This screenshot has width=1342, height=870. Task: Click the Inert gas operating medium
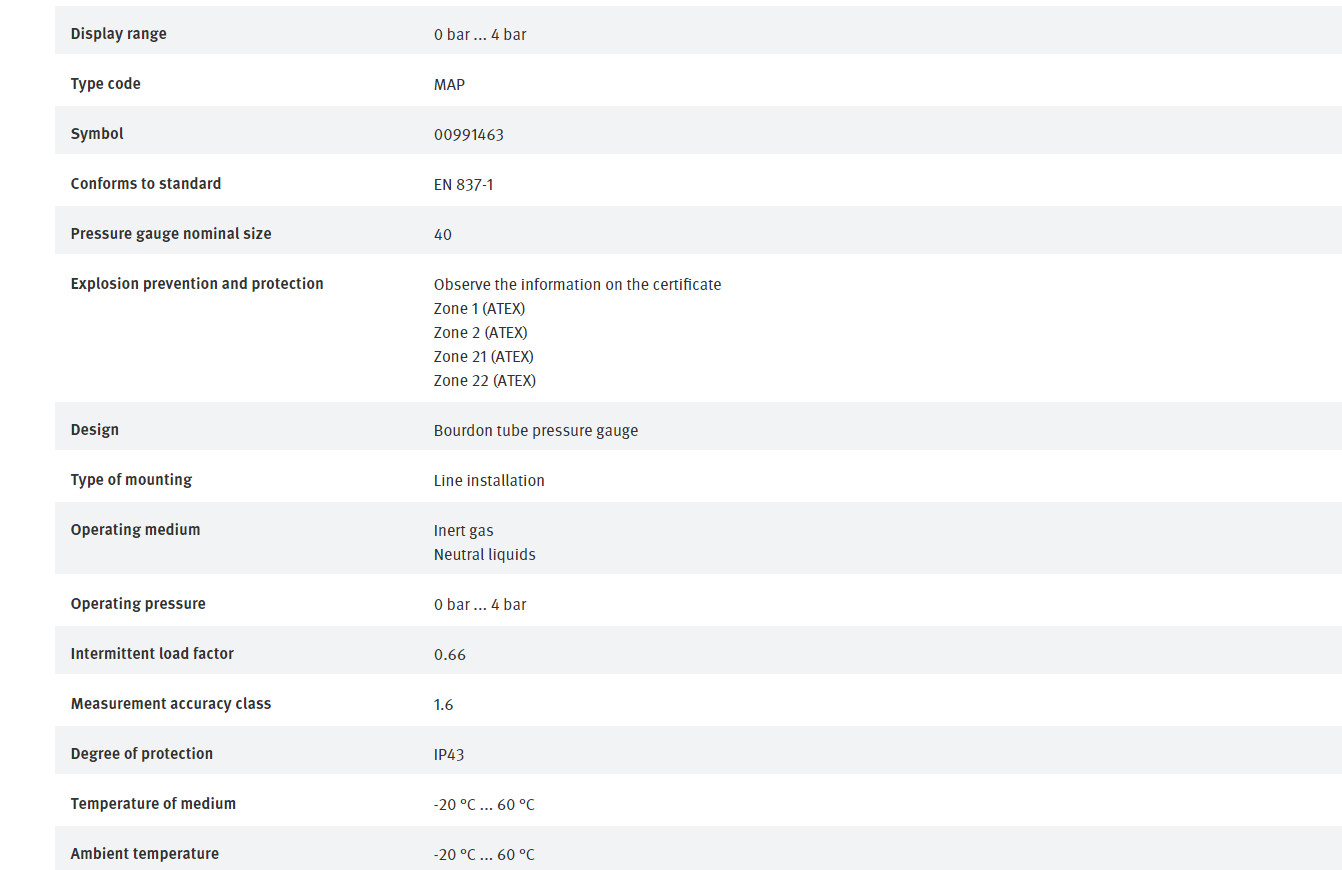pyautogui.click(x=463, y=531)
